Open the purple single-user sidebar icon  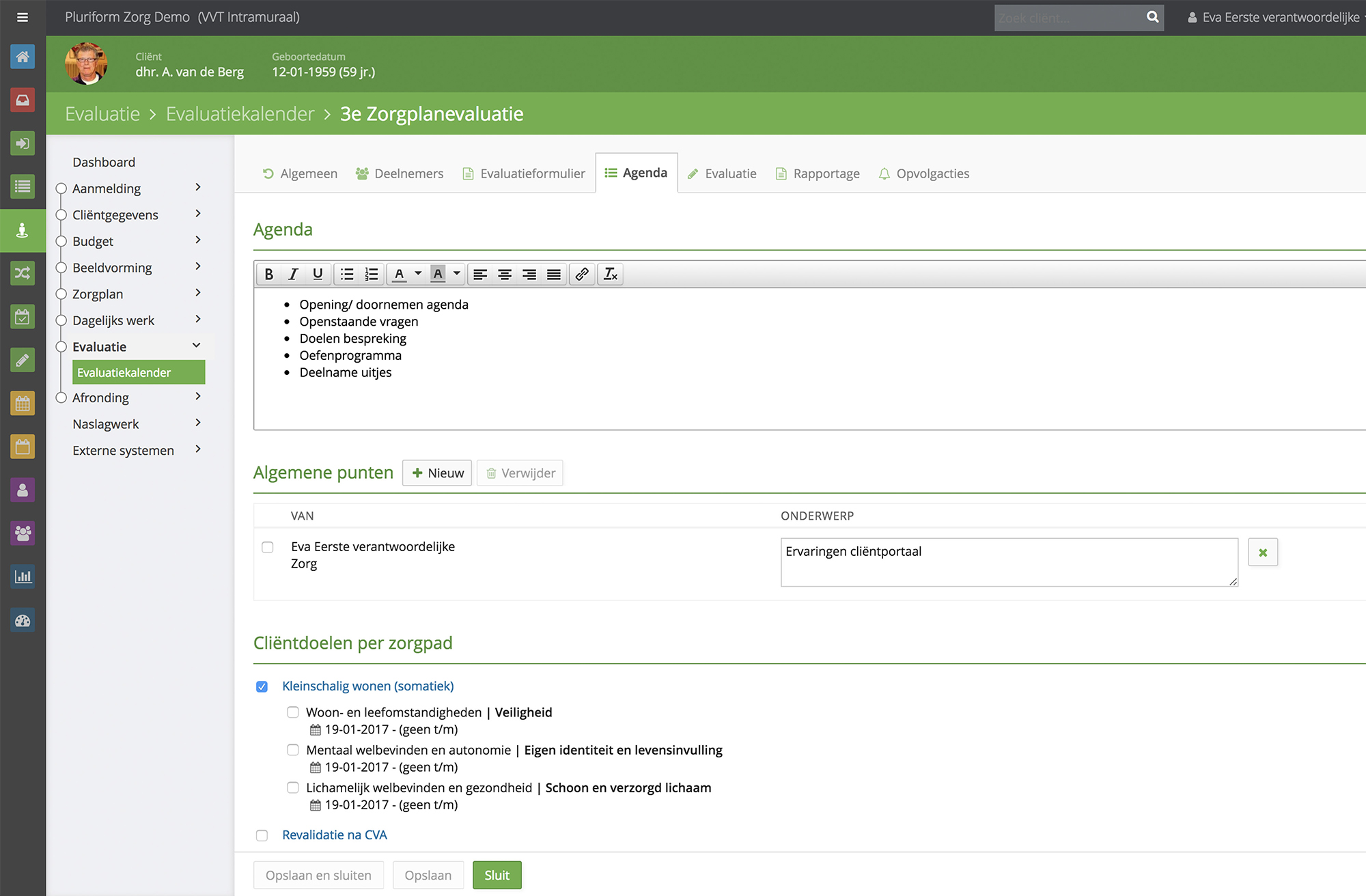click(23, 490)
